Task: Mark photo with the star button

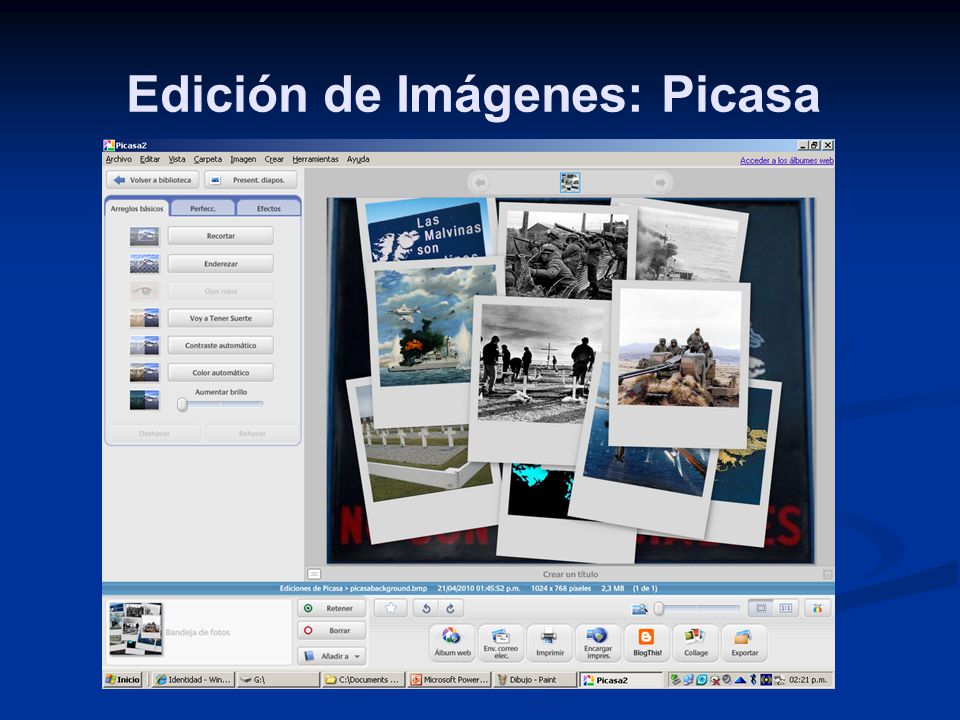Action: click(391, 608)
